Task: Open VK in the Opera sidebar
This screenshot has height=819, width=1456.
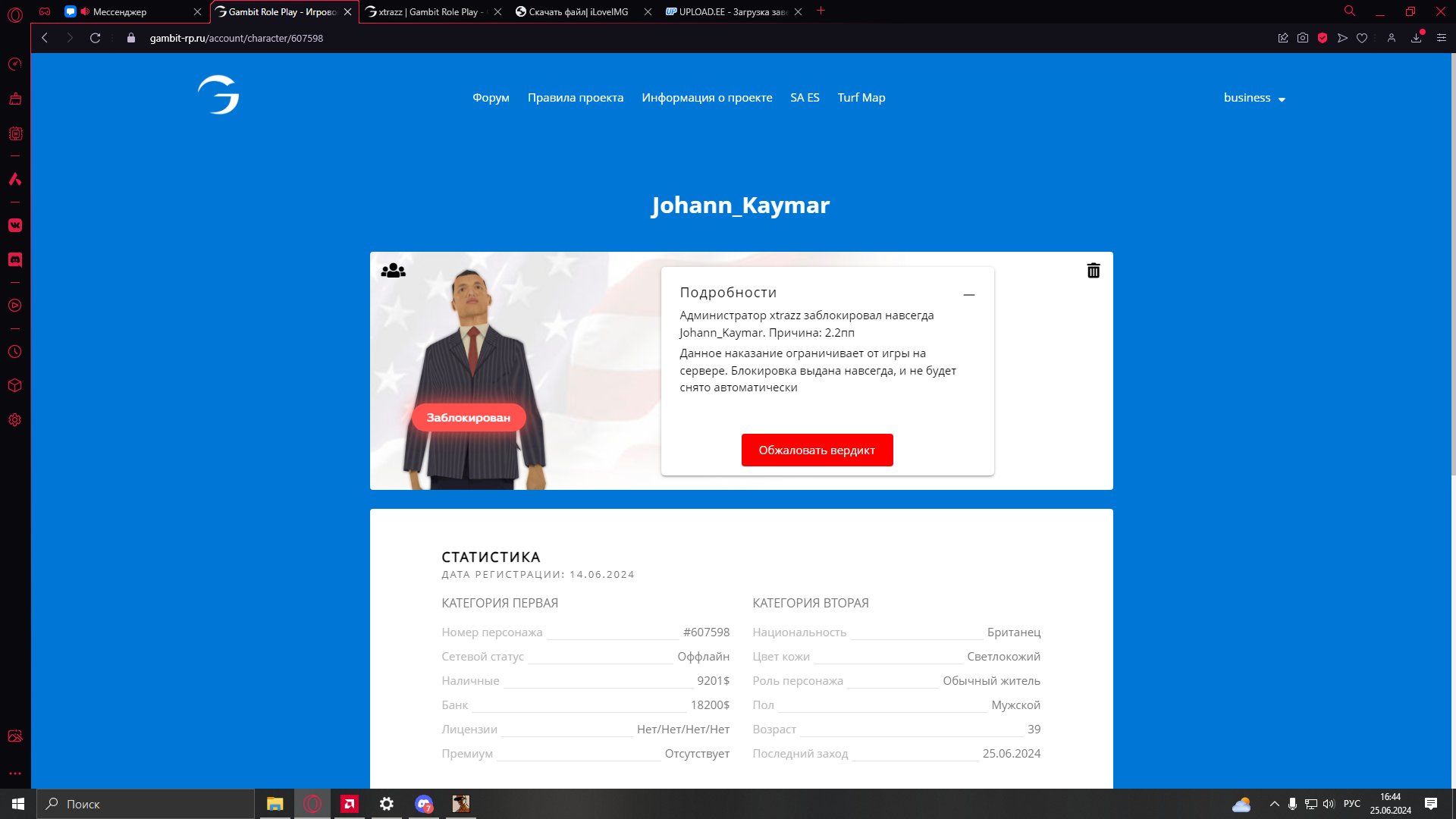Action: [x=15, y=225]
